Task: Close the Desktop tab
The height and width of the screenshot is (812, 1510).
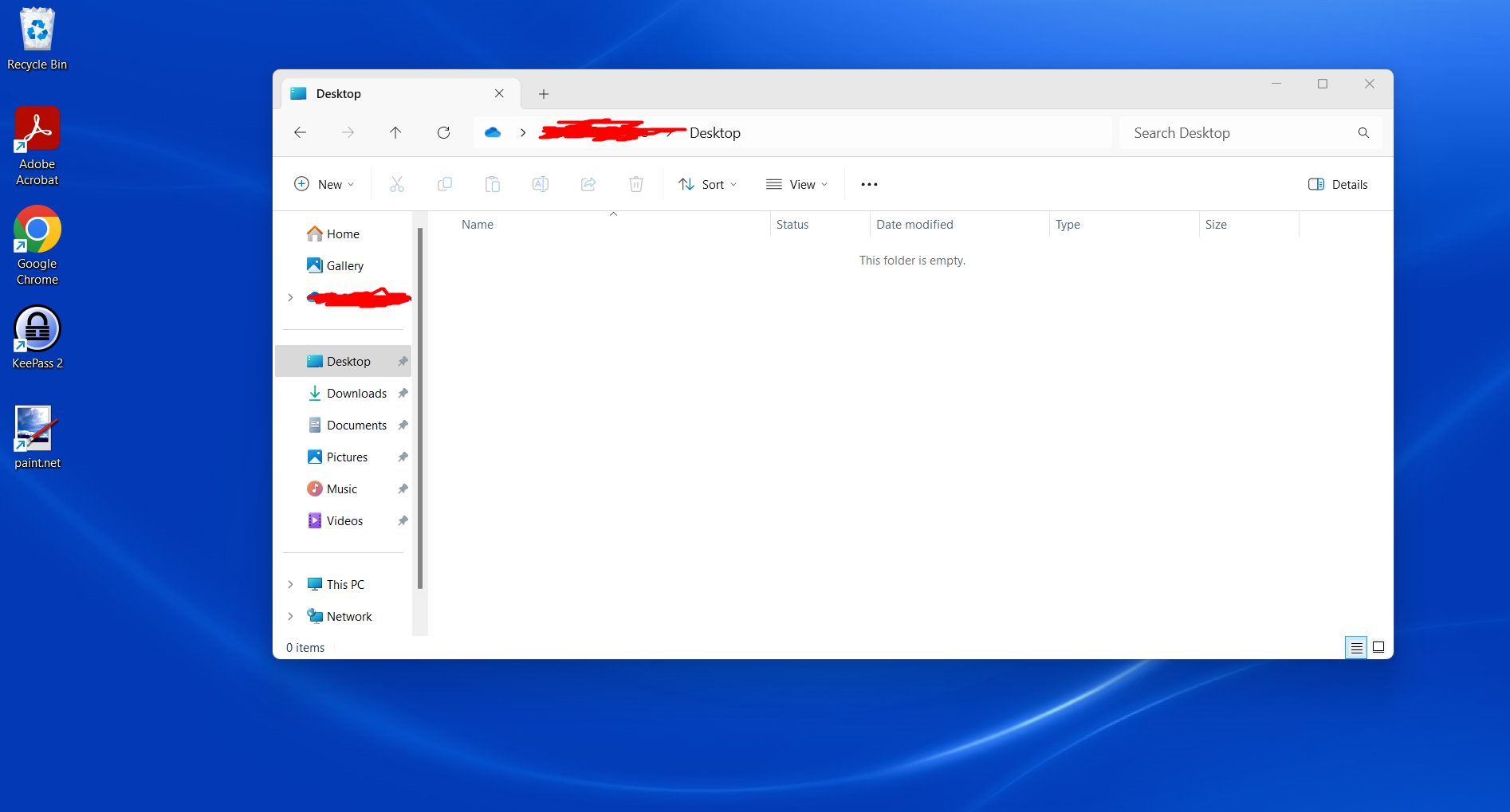Action: tap(499, 93)
